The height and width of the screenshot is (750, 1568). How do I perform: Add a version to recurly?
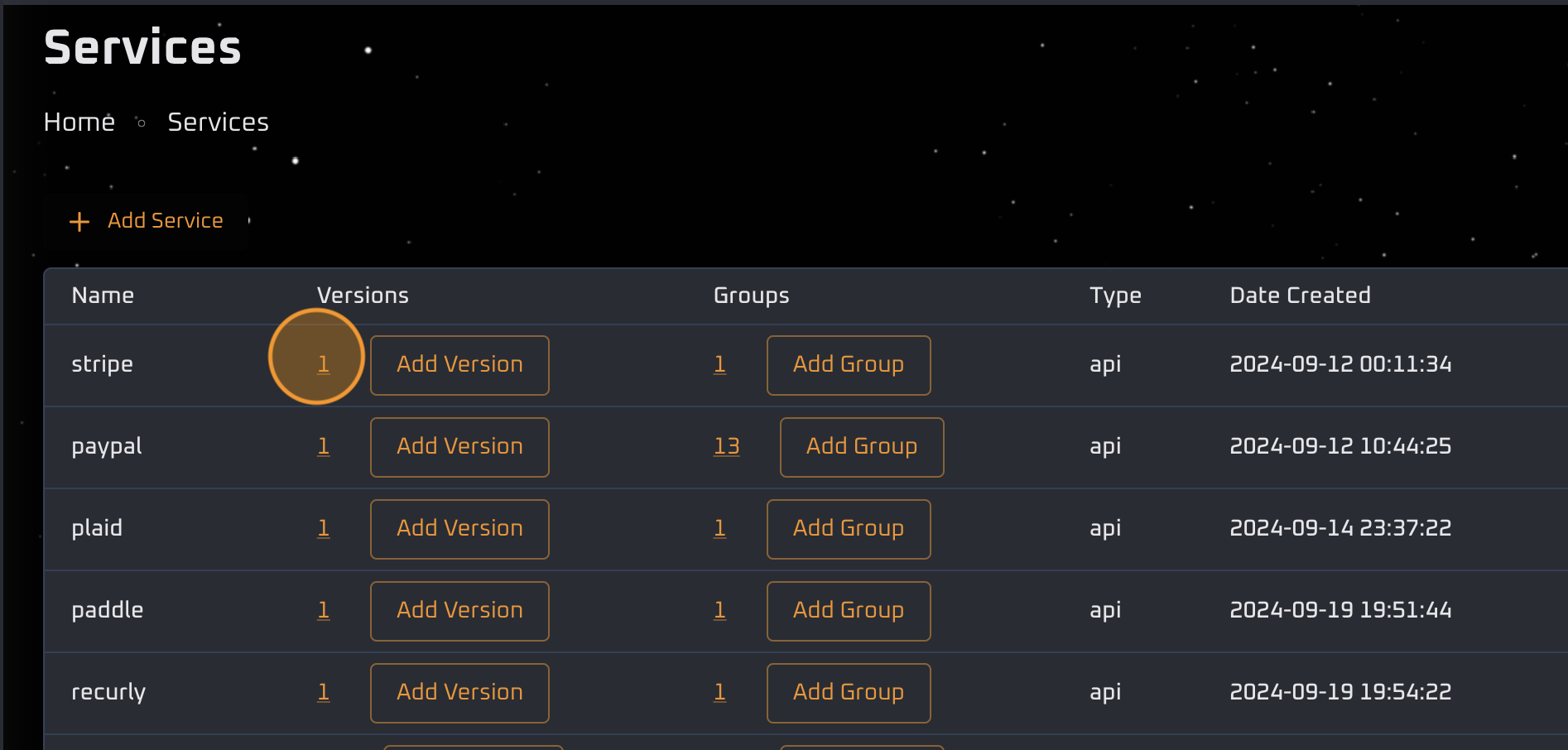(459, 693)
